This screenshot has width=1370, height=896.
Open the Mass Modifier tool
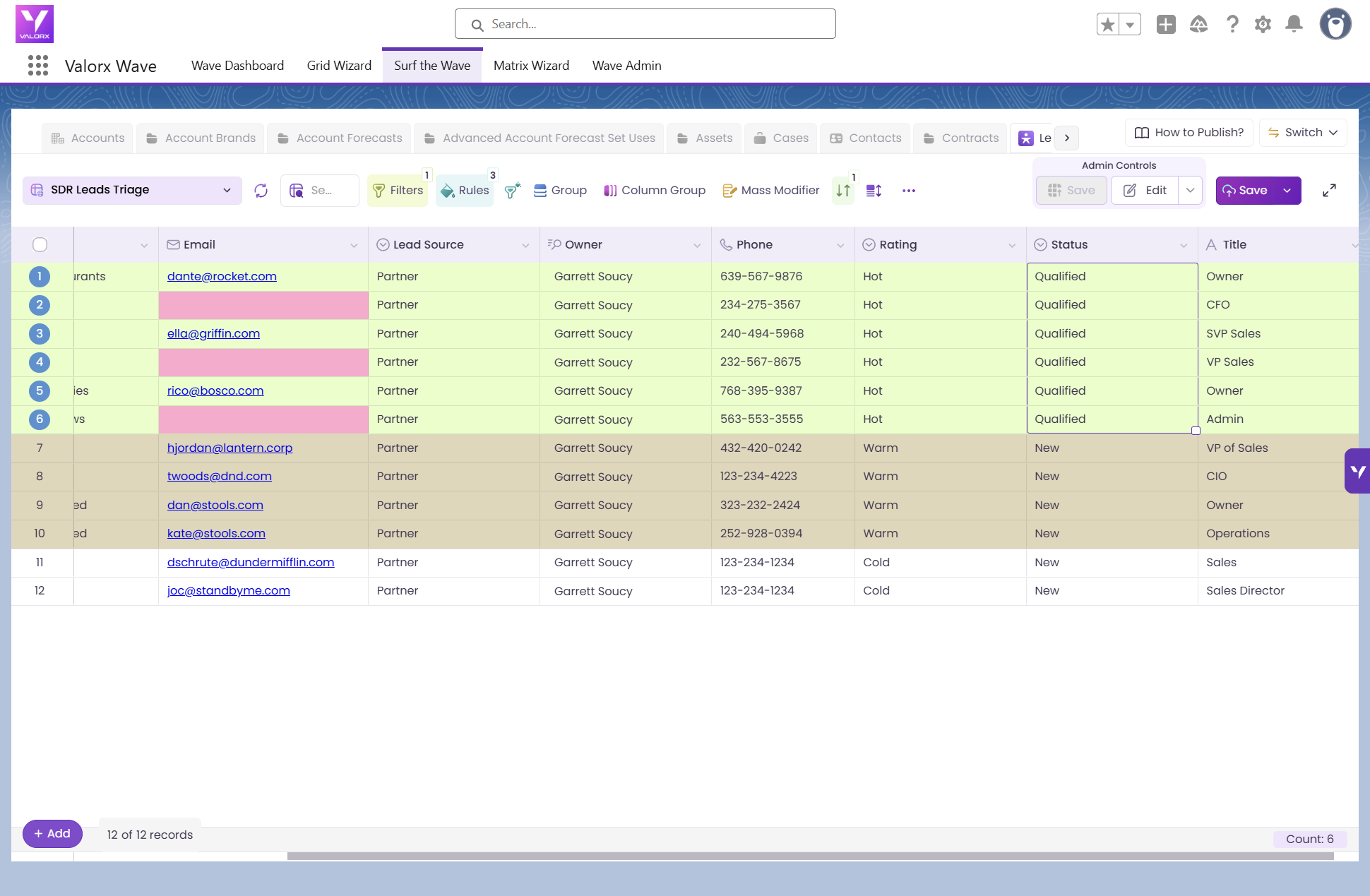click(771, 191)
